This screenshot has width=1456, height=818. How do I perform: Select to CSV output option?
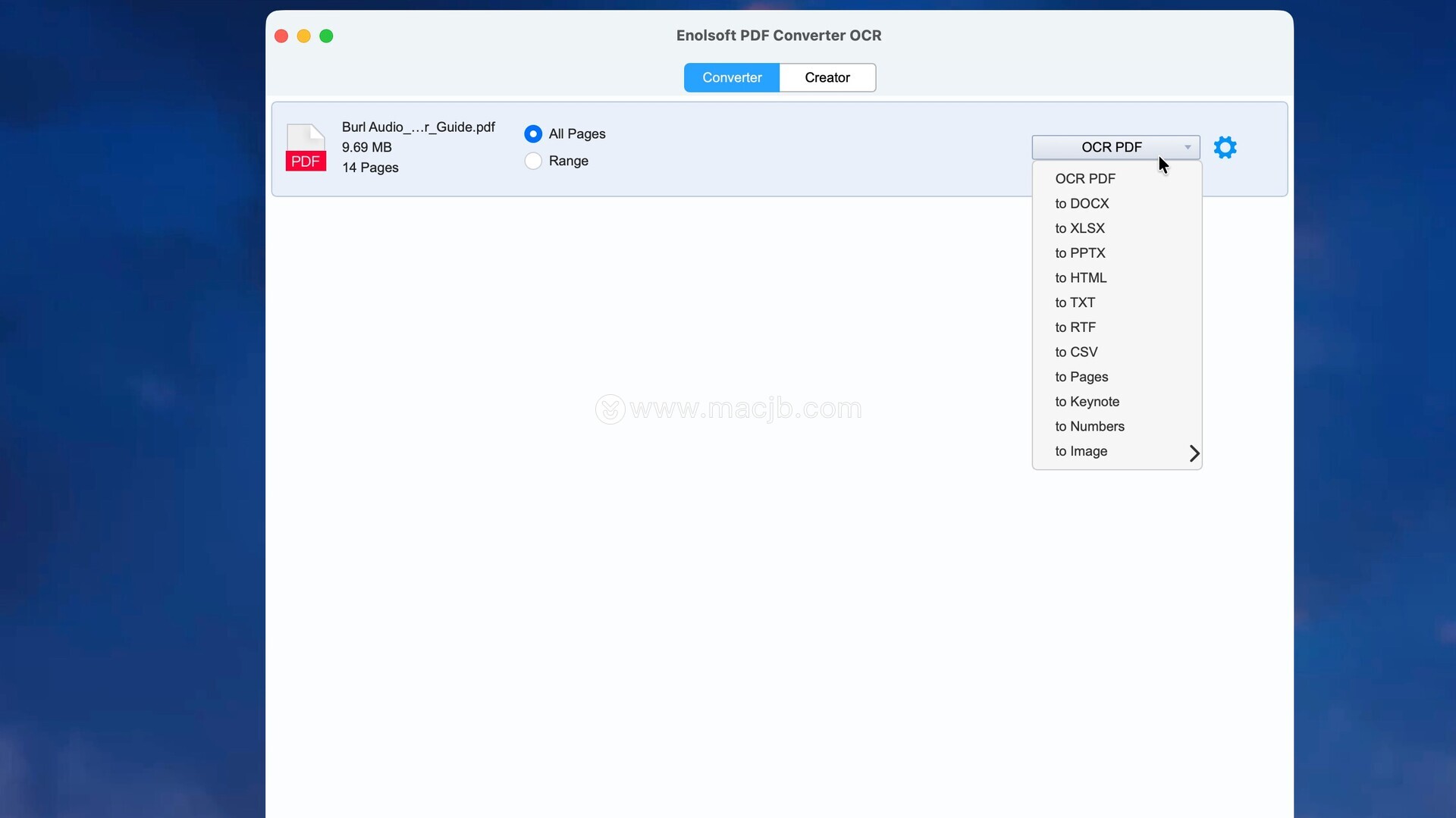(x=1076, y=352)
